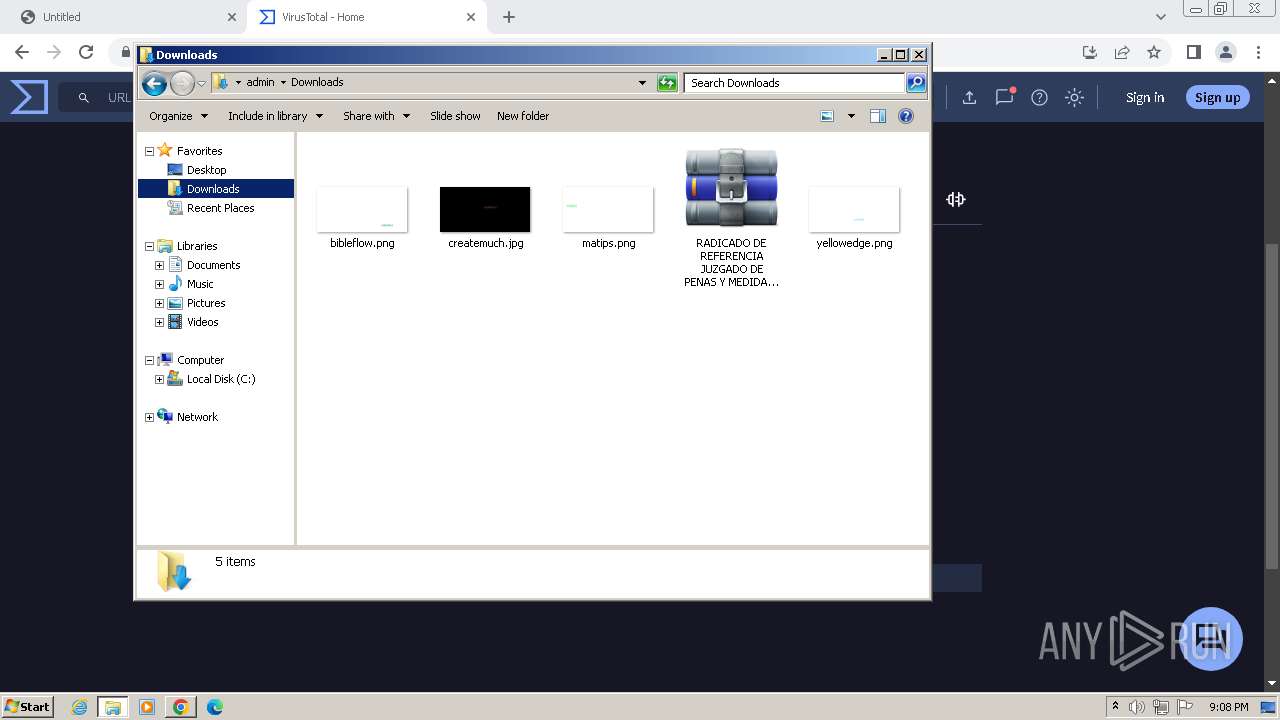Reload the Chrome page

86,52
